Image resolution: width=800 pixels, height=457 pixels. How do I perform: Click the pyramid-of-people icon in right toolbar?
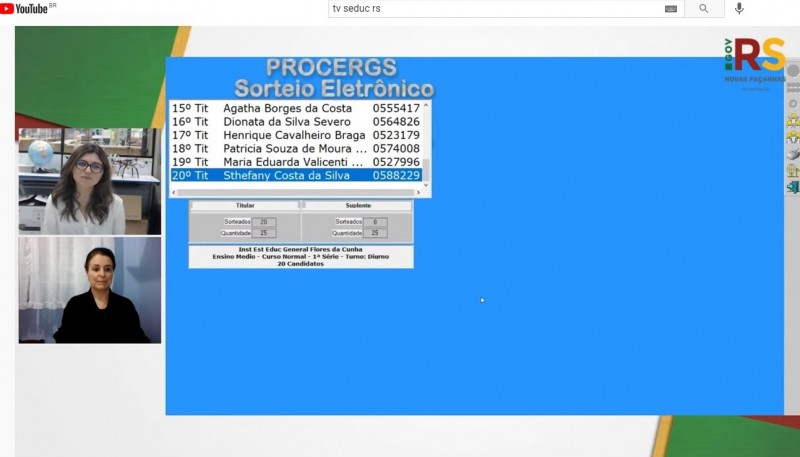pos(793,120)
